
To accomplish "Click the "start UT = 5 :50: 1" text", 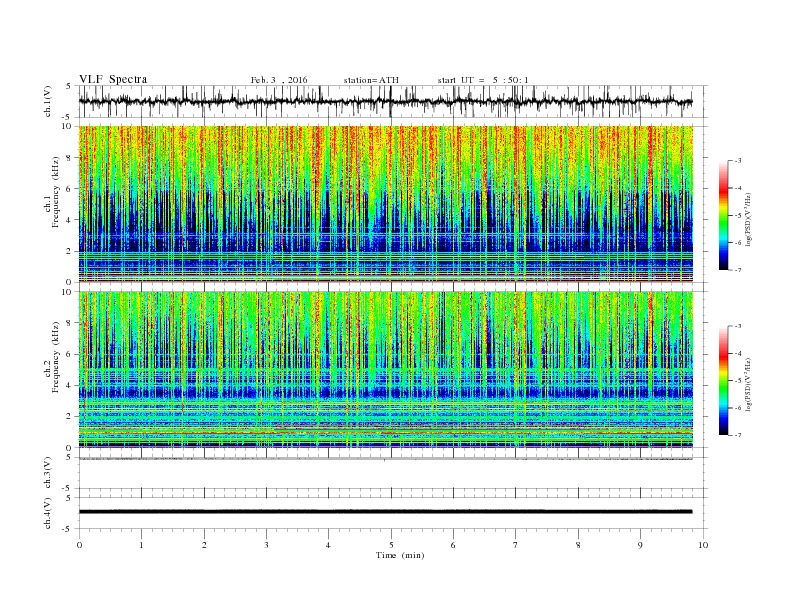I will (483, 80).
